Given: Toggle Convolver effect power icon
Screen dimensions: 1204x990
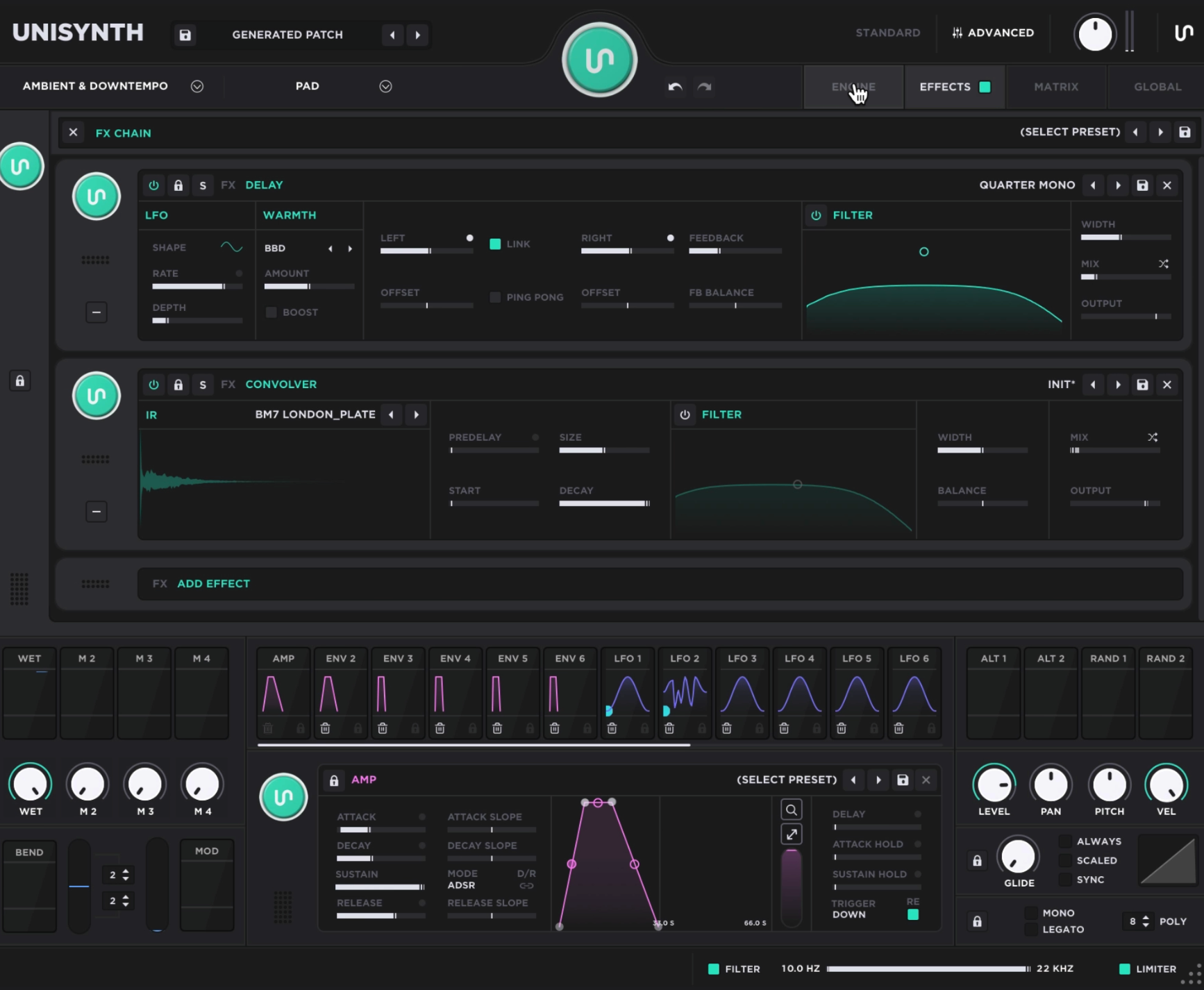Looking at the screenshot, I should click(153, 385).
